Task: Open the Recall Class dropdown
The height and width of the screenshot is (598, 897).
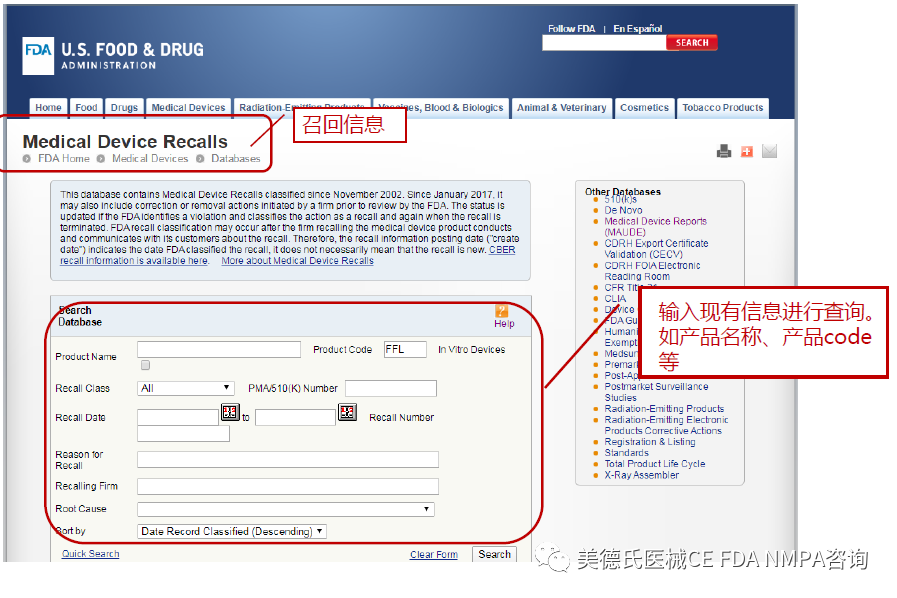Action: click(x=186, y=388)
